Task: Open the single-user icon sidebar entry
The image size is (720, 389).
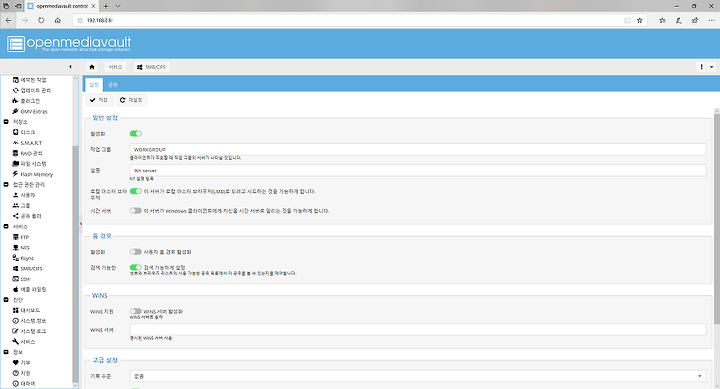Action: click(x=24, y=195)
